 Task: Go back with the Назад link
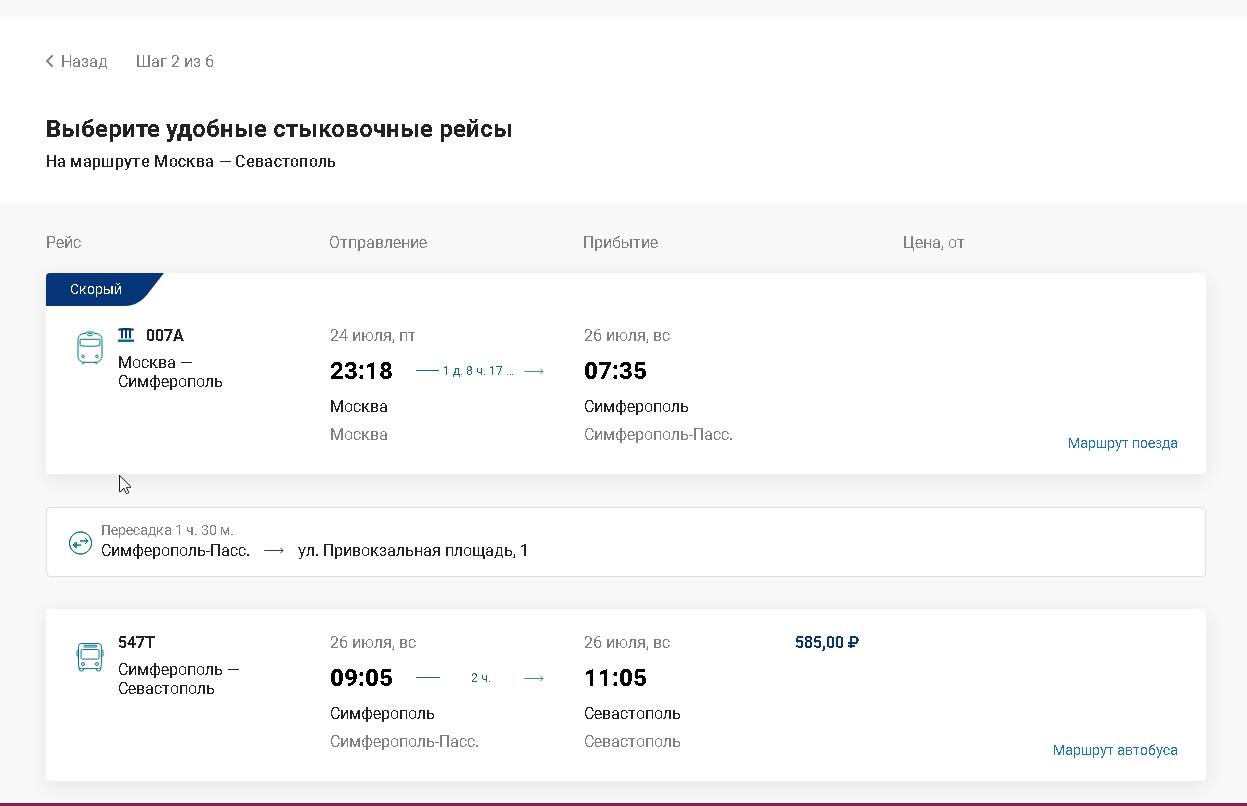pyautogui.click(x=83, y=62)
